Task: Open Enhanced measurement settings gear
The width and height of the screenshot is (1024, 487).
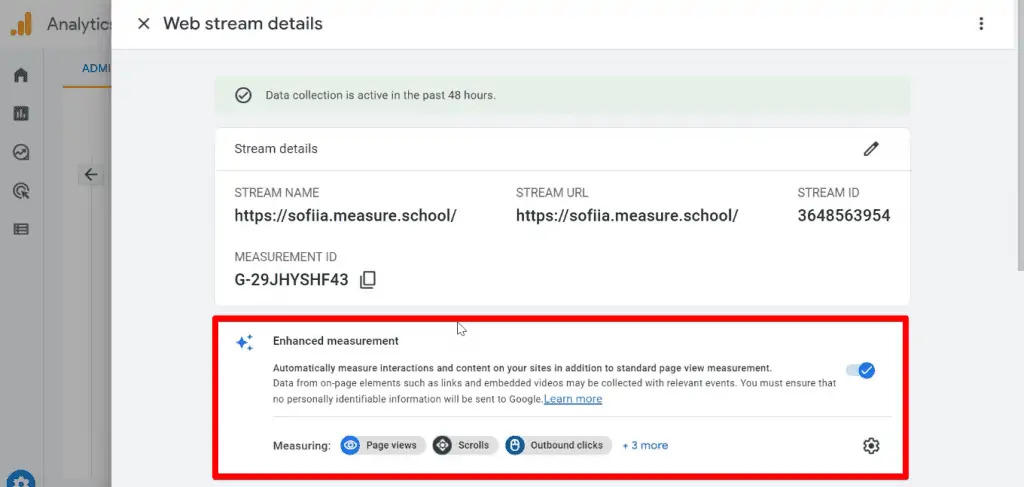Action: pyautogui.click(x=871, y=446)
